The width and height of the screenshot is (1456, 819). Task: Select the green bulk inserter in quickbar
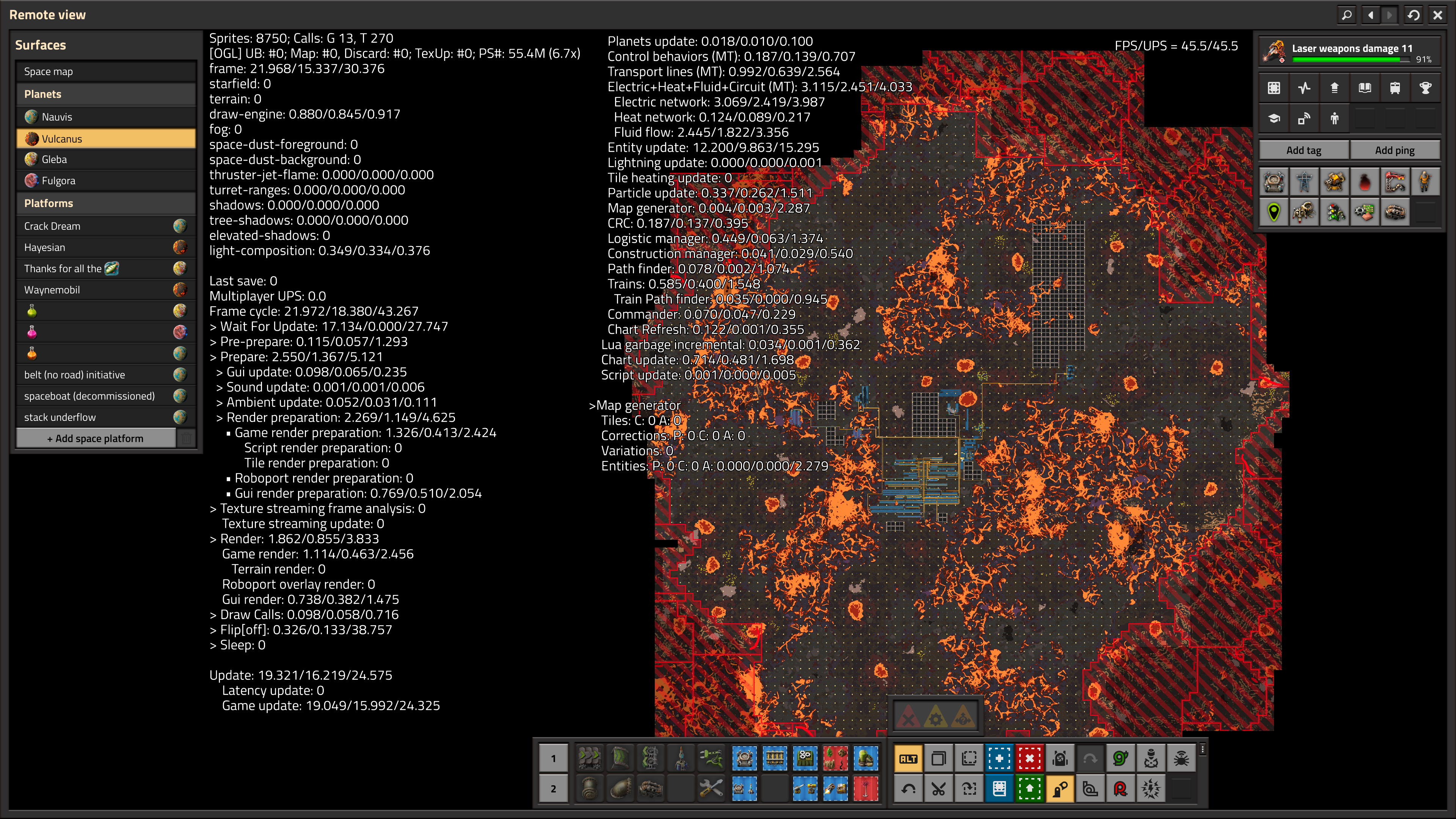[711, 758]
